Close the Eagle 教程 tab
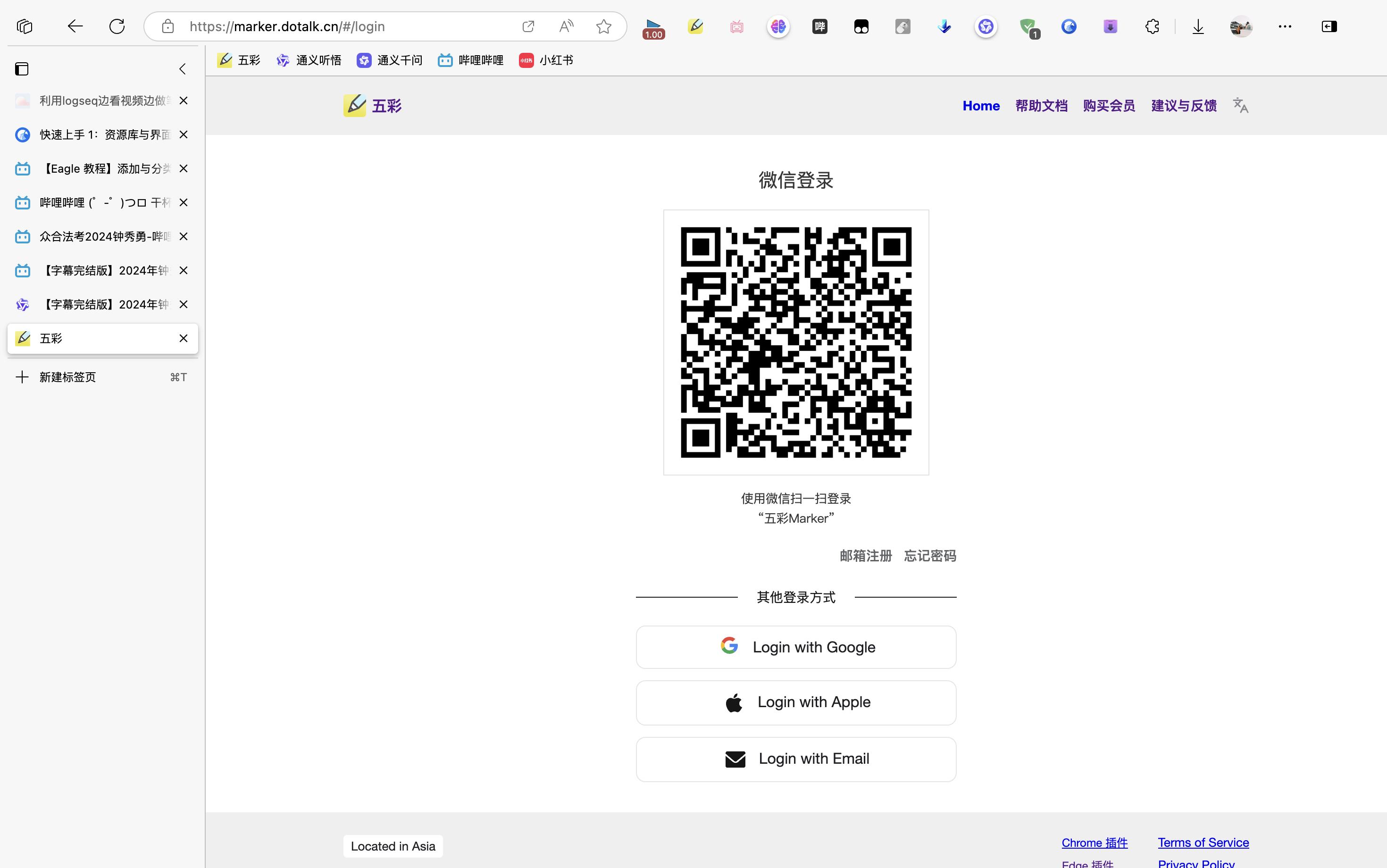The height and width of the screenshot is (868, 1387). point(184,168)
